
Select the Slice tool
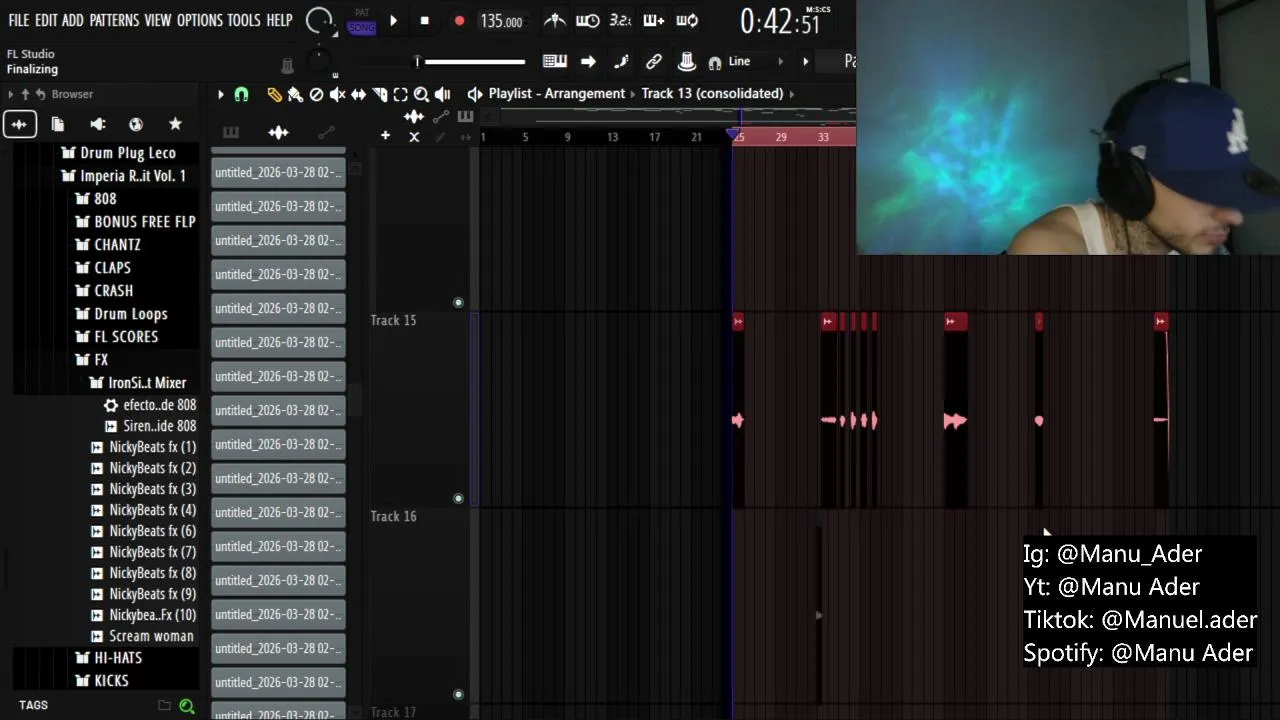(379, 94)
